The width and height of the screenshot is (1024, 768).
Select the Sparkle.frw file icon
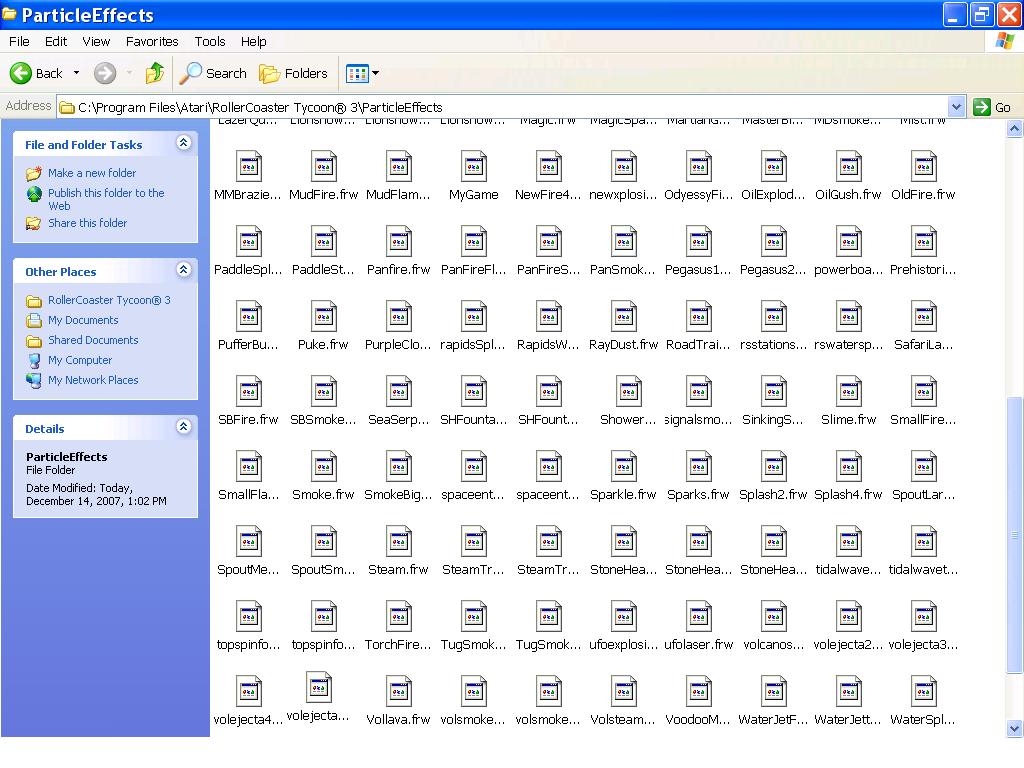click(623, 467)
